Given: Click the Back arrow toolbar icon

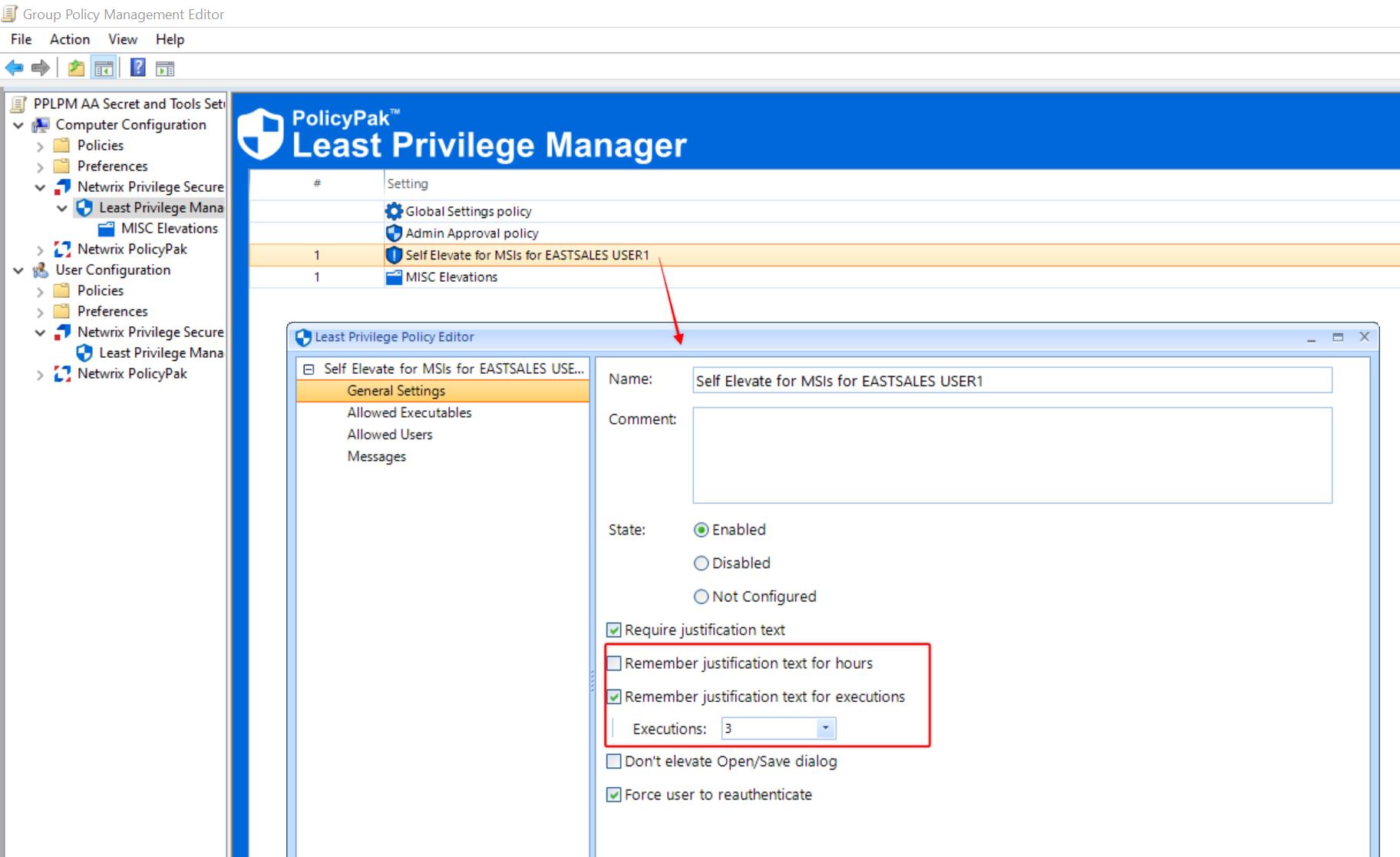Looking at the screenshot, I should coord(14,68).
